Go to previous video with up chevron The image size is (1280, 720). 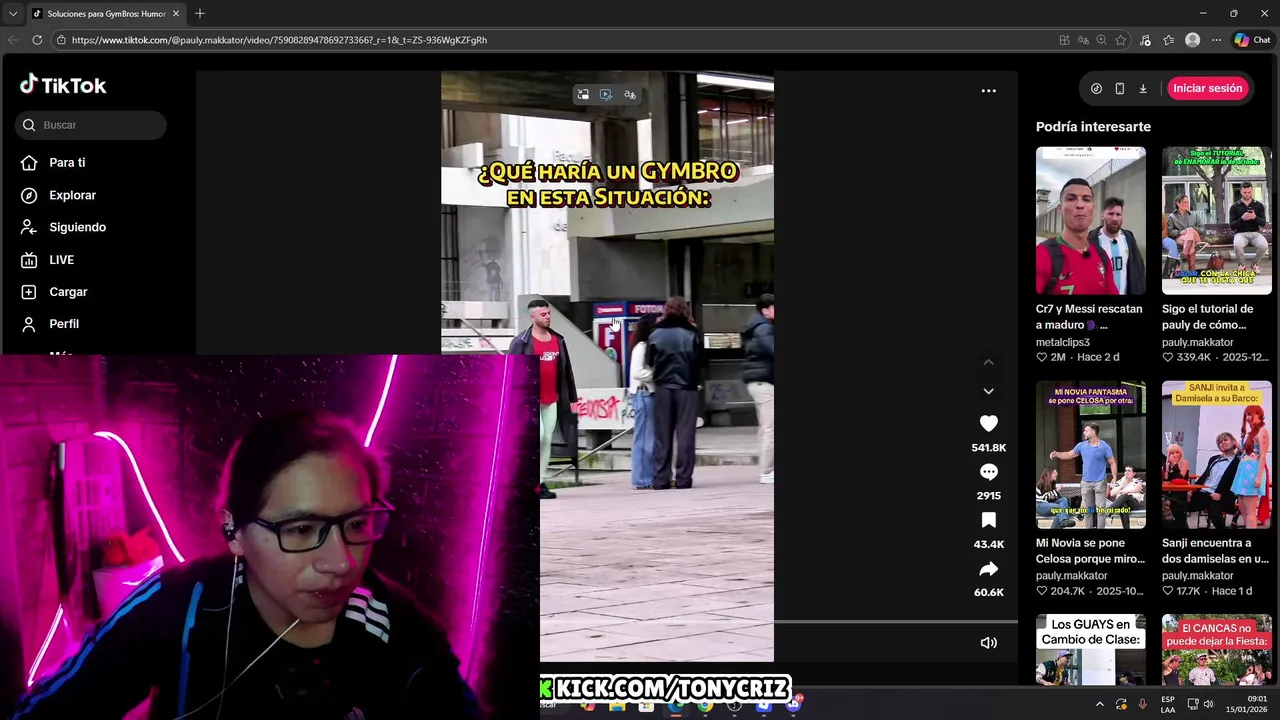point(988,362)
